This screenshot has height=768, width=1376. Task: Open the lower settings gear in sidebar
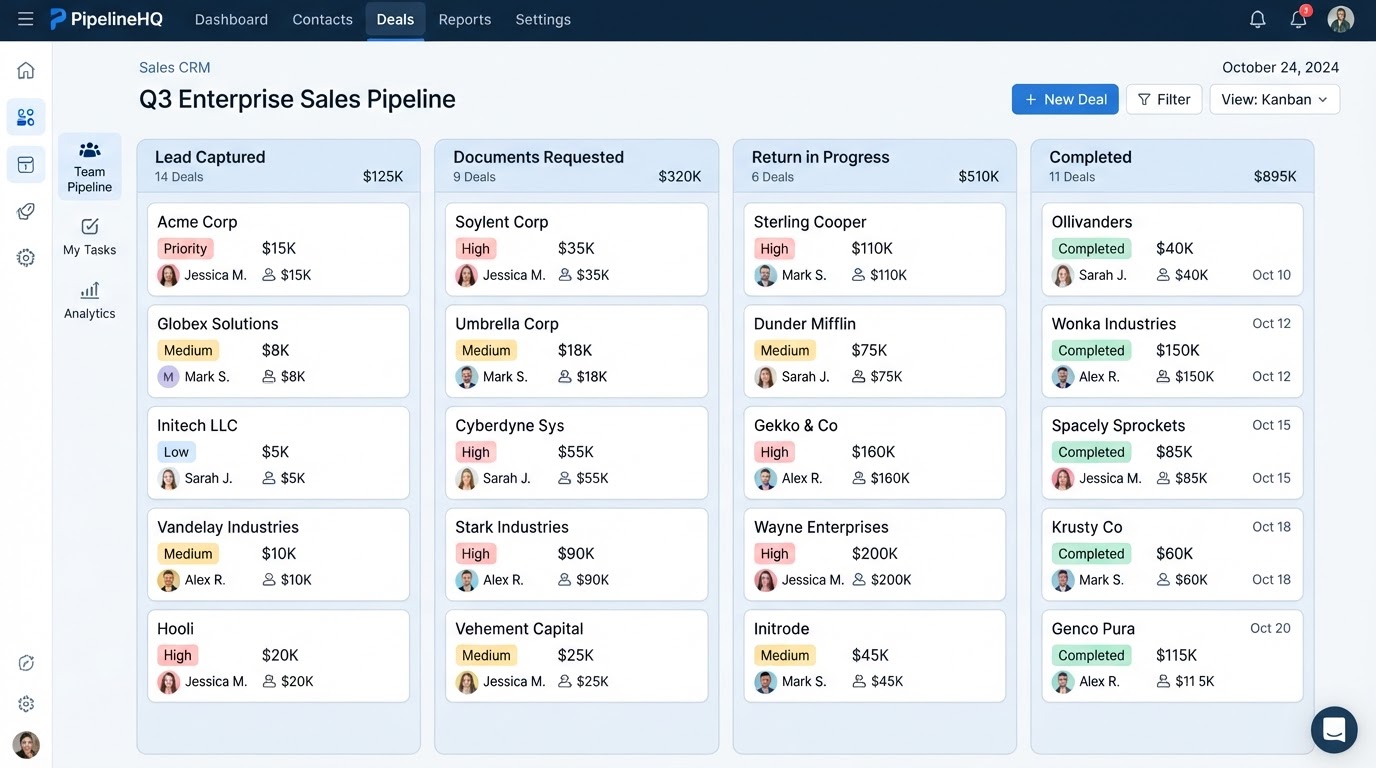coord(26,704)
